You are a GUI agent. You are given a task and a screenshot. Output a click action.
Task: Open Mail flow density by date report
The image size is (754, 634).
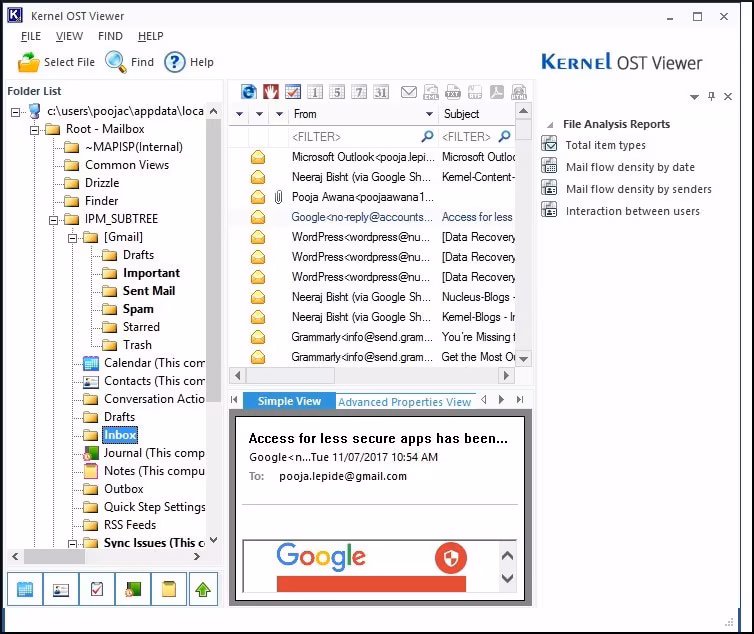point(630,167)
